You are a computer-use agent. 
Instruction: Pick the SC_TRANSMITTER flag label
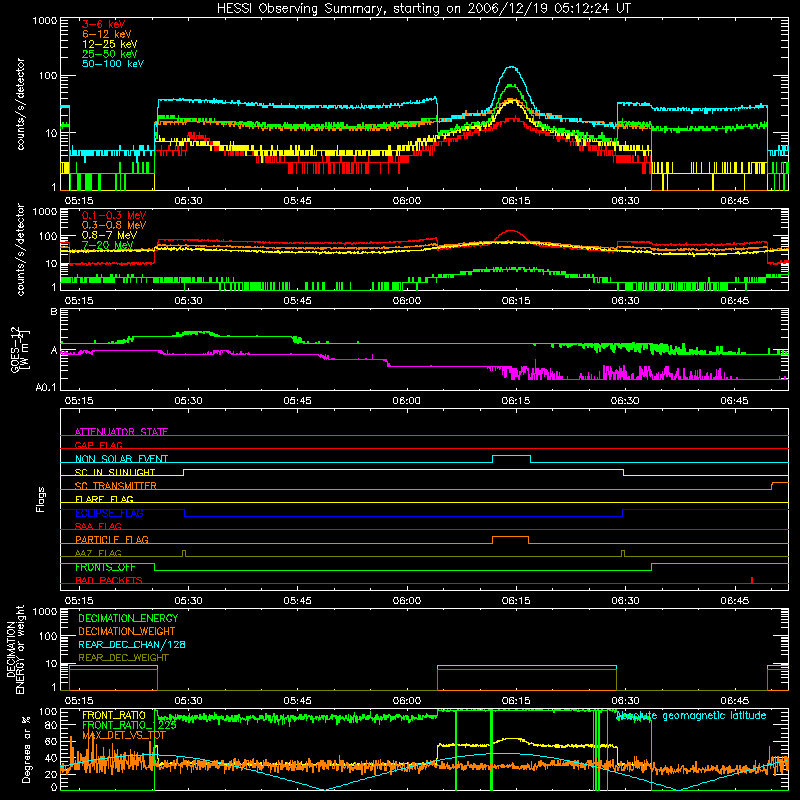(x=116, y=486)
